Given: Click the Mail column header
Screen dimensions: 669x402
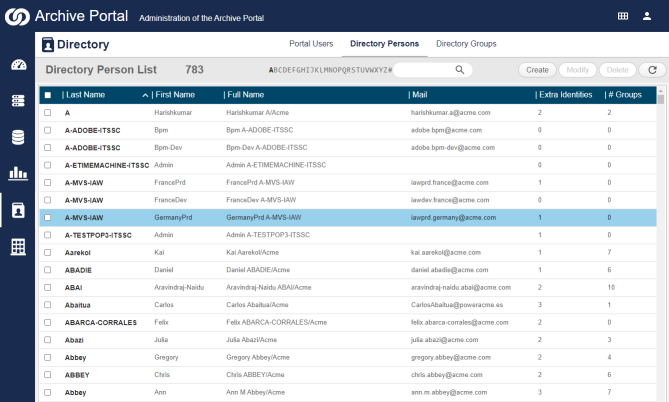Looking at the screenshot, I should click(420, 95).
